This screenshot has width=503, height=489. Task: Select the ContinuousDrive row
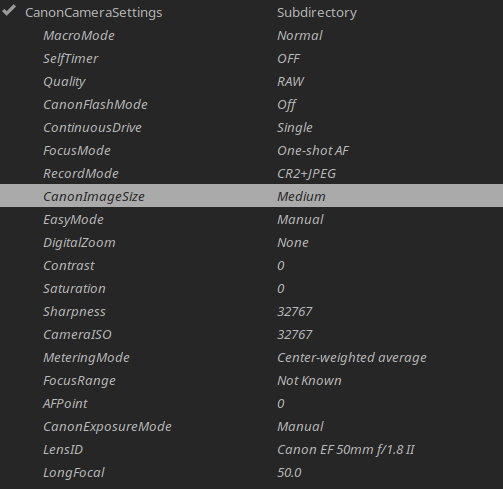pos(251,128)
